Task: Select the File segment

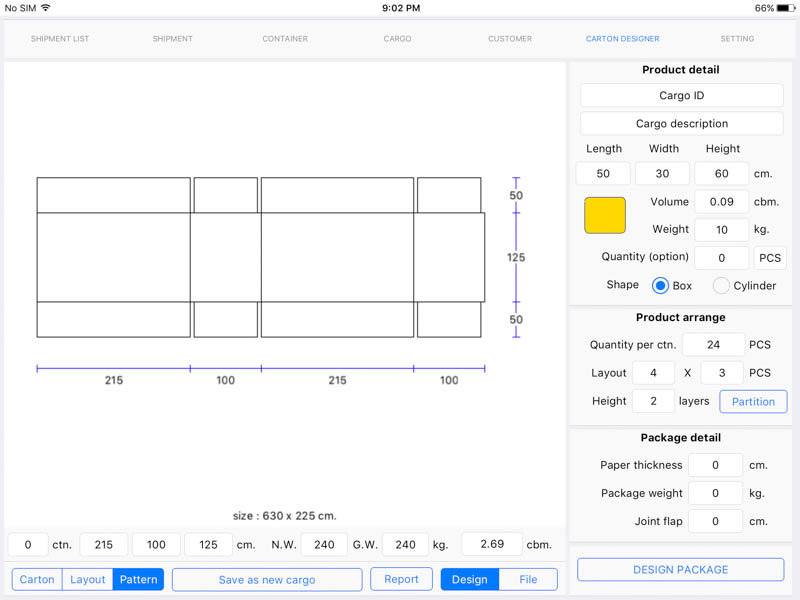Action: (x=528, y=580)
